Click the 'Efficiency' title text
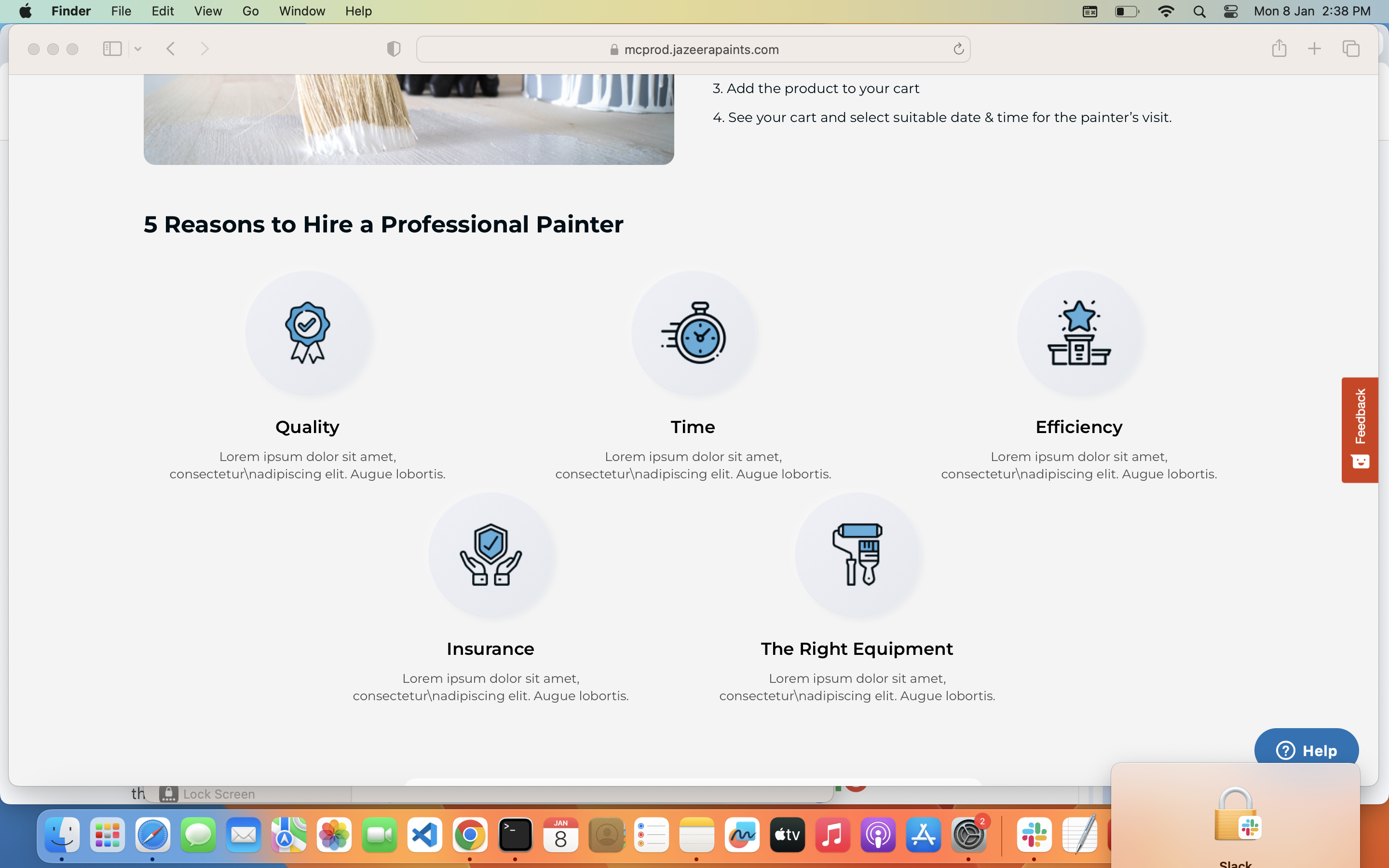1389x868 pixels. (x=1079, y=427)
